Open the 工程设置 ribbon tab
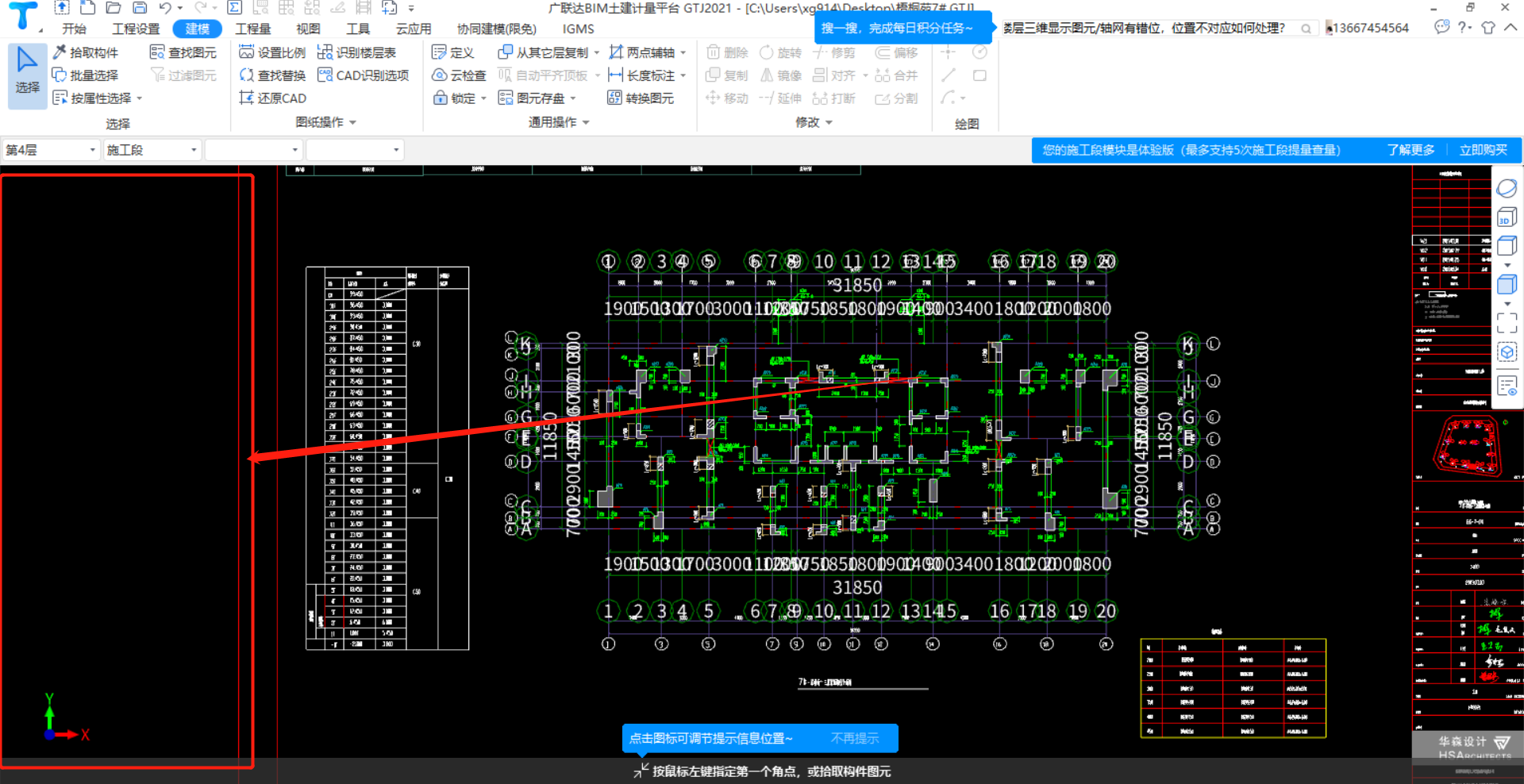Viewport: 1524px width, 784px height. point(136,29)
